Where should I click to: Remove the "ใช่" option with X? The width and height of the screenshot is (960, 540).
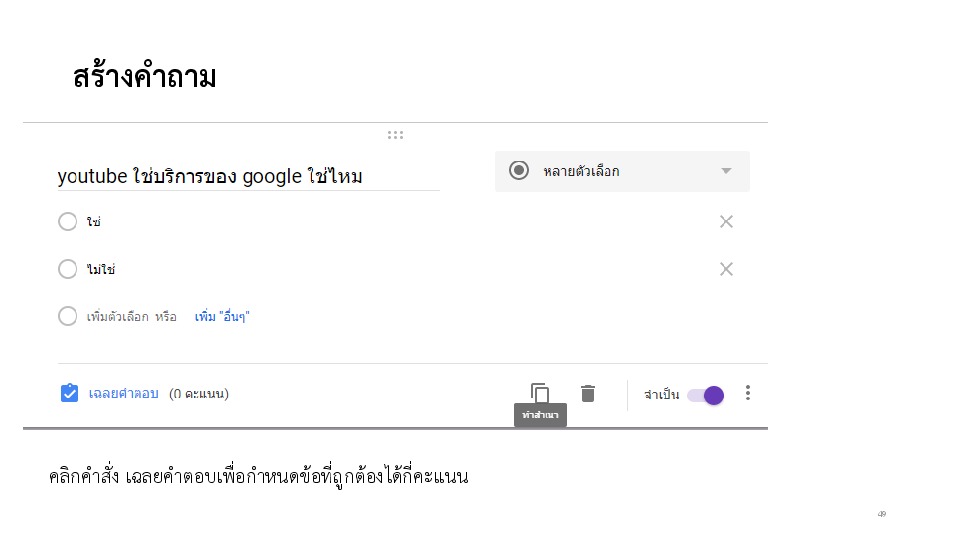pos(726,222)
